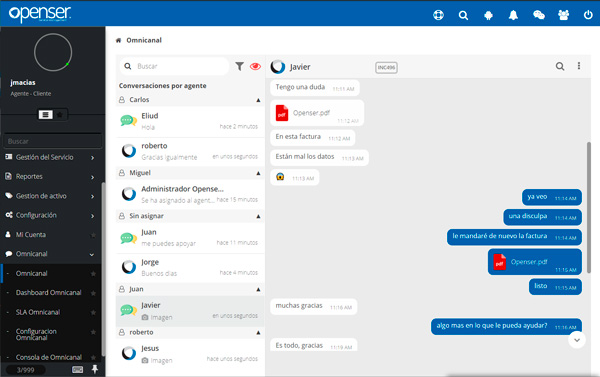Screen dimensions: 600x377
Task: Collapse the Miguel agent group
Action: coord(258,173)
